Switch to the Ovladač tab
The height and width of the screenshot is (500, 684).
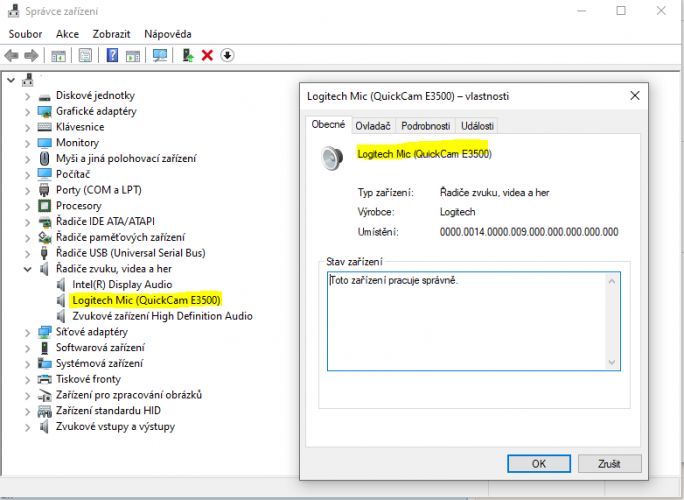click(373, 126)
